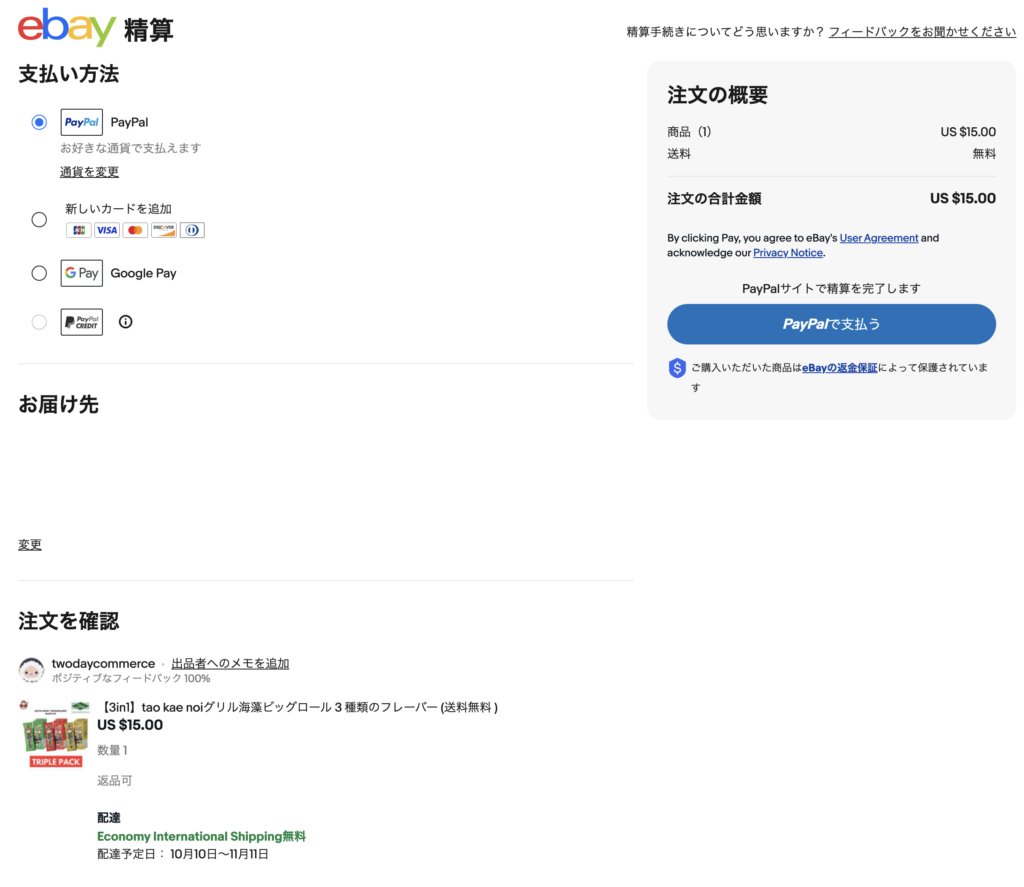The height and width of the screenshot is (887, 1024).
Task: Select the PayPal payment radio button
Action: (39, 122)
